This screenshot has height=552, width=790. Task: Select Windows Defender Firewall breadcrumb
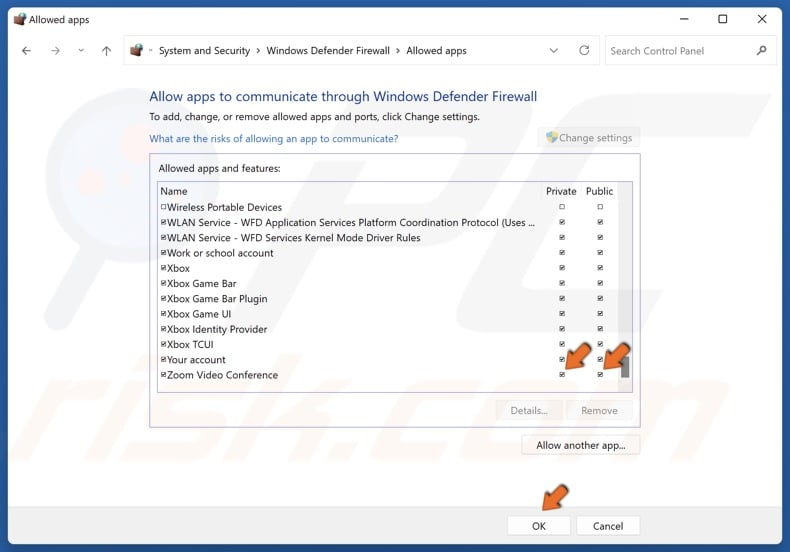(x=328, y=51)
